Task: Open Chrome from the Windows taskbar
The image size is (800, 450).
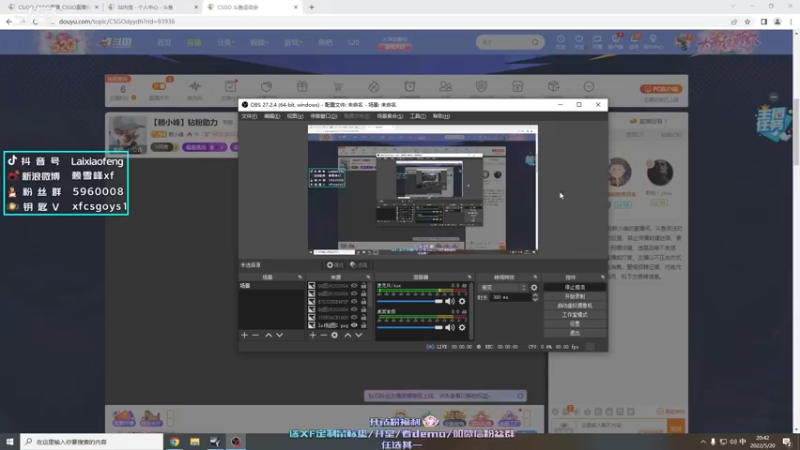Action: click(174, 442)
